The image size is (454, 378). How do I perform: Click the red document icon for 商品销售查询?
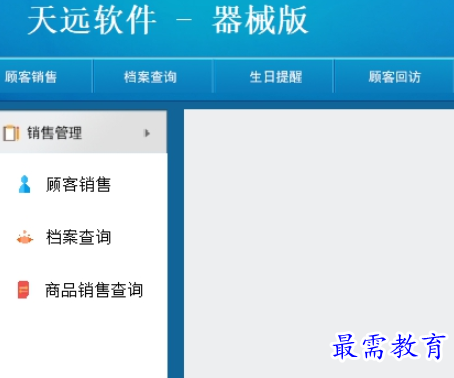click(23, 290)
